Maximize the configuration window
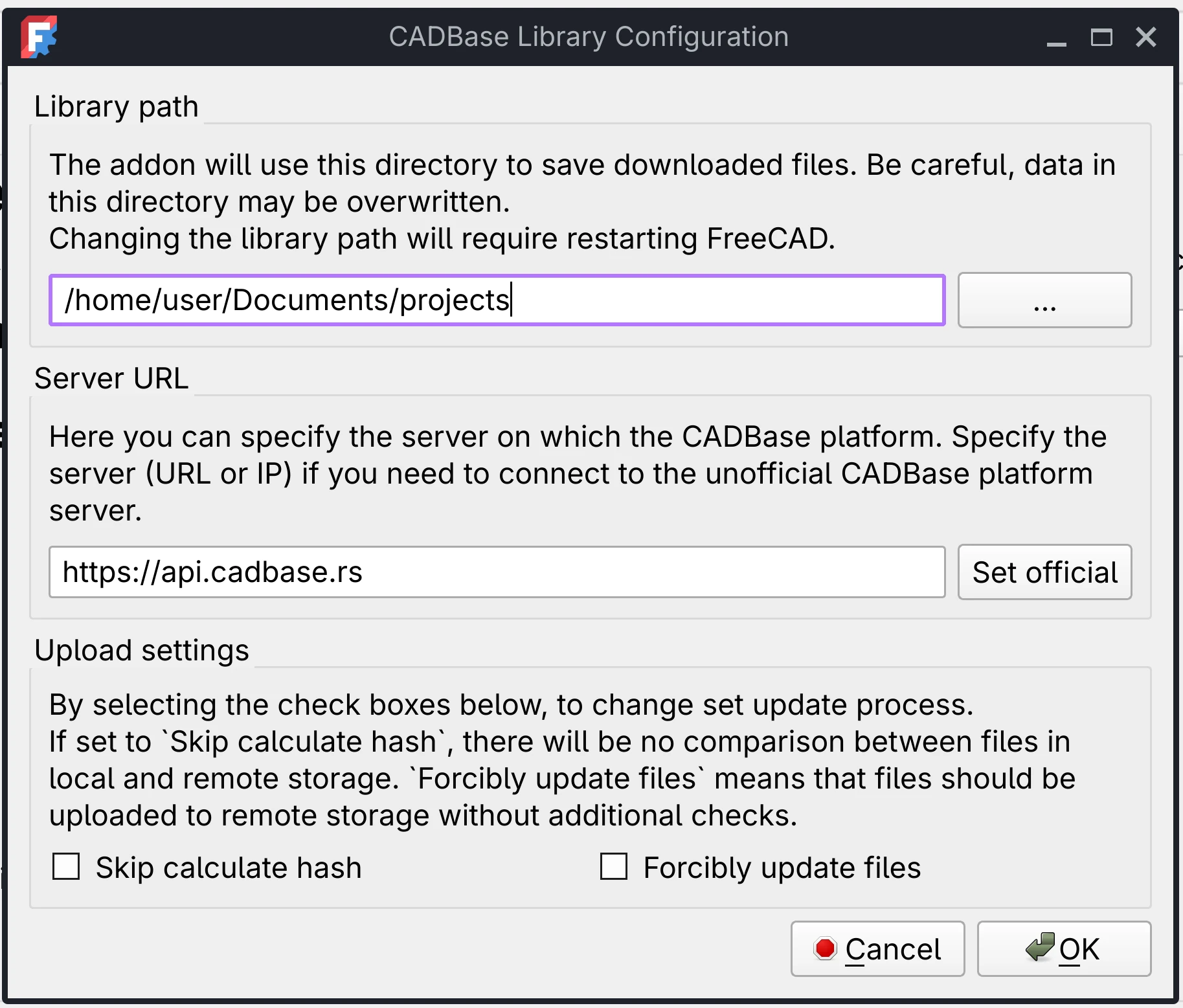Screen dimensions: 1183x1008 pyautogui.click(x=1102, y=37)
